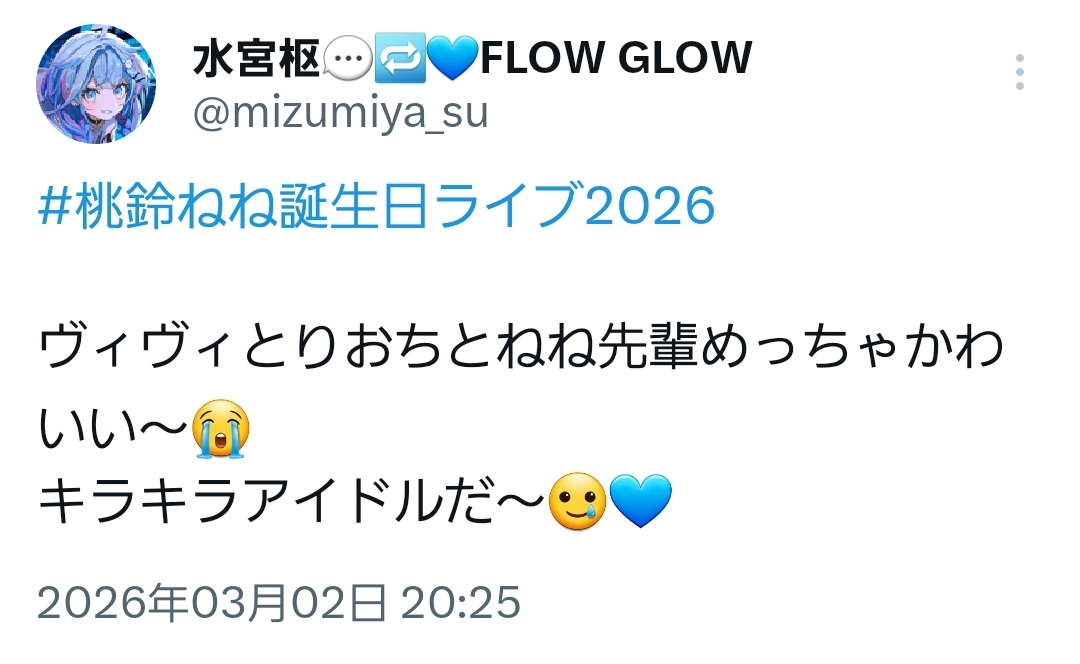This screenshot has width=1080, height=664.
Task: Click the キラキラアイドルだ〜 line
Action: click(x=291, y=501)
